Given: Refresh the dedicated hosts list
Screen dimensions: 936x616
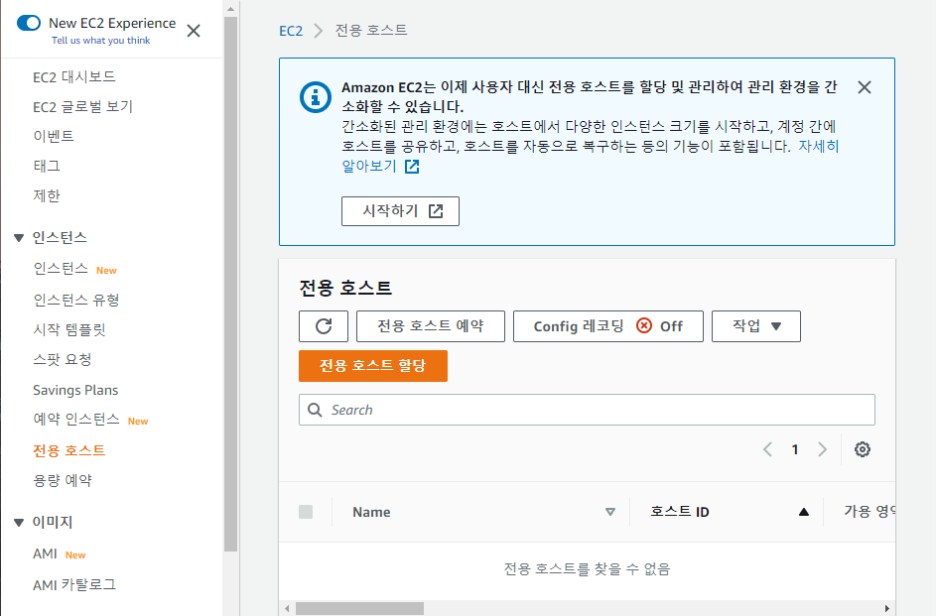Looking at the screenshot, I should [324, 326].
